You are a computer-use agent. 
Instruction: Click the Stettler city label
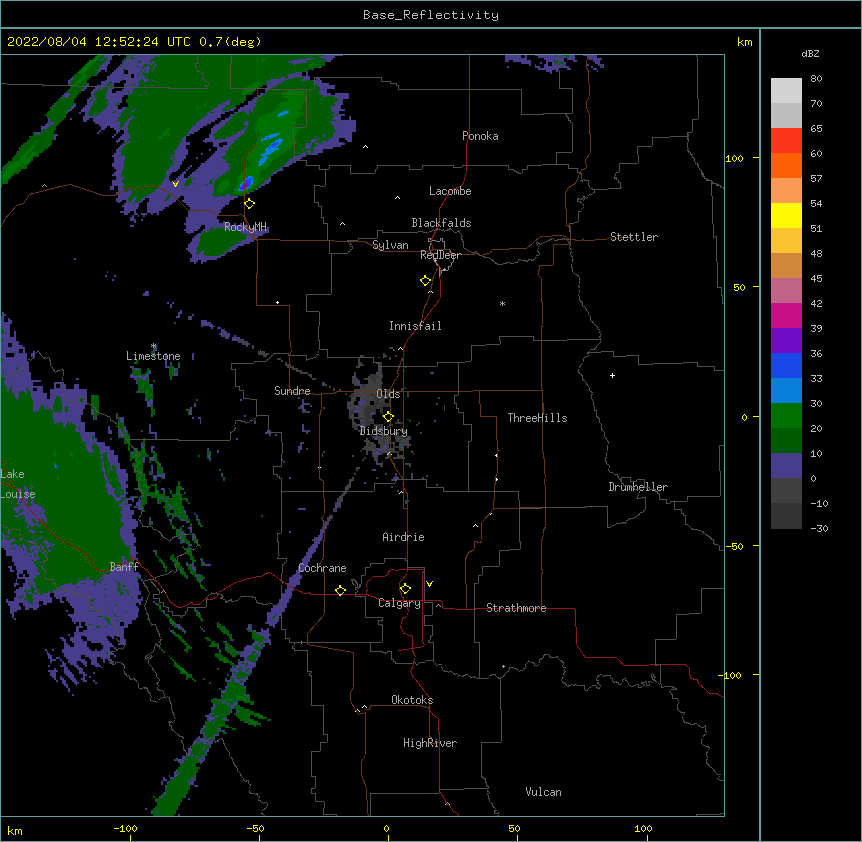click(x=634, y=237)
